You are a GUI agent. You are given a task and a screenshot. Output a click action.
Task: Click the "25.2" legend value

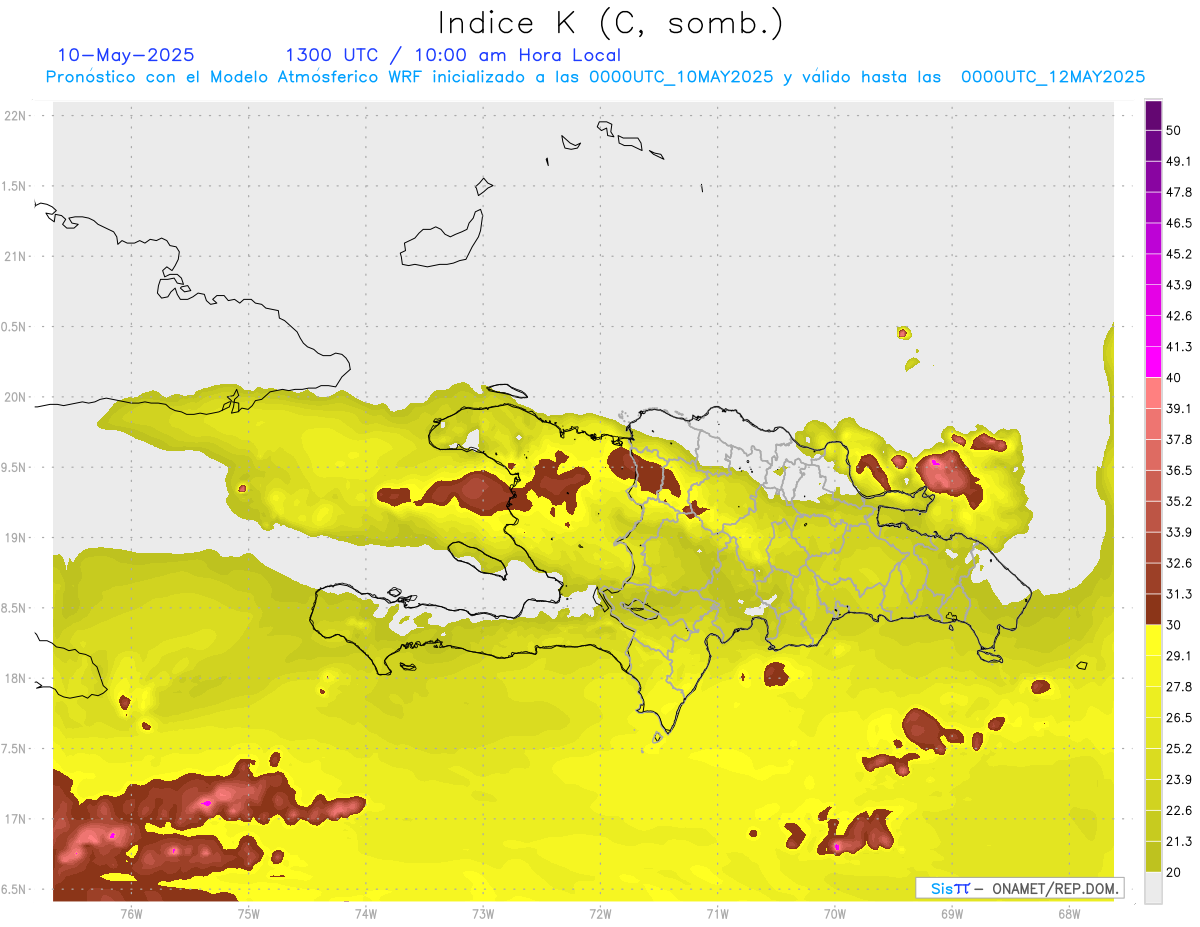1179,749
